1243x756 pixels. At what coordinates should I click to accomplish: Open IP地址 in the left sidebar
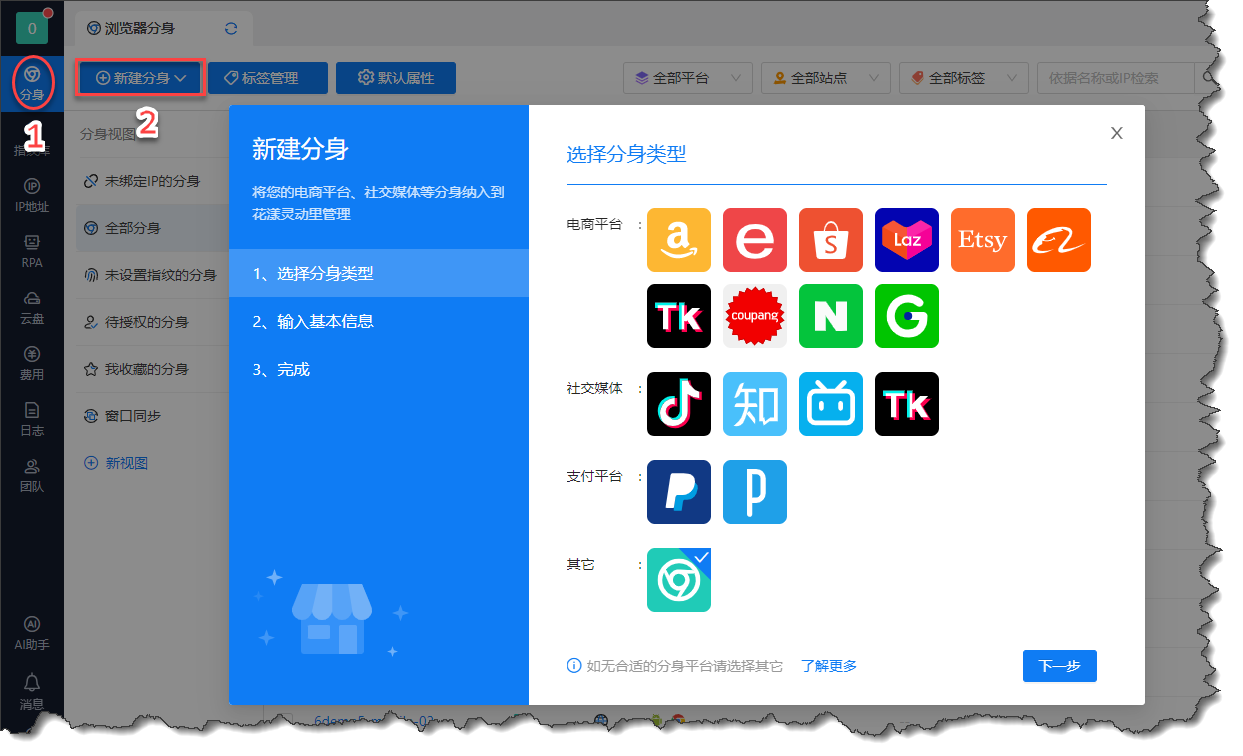pos(32,196)
